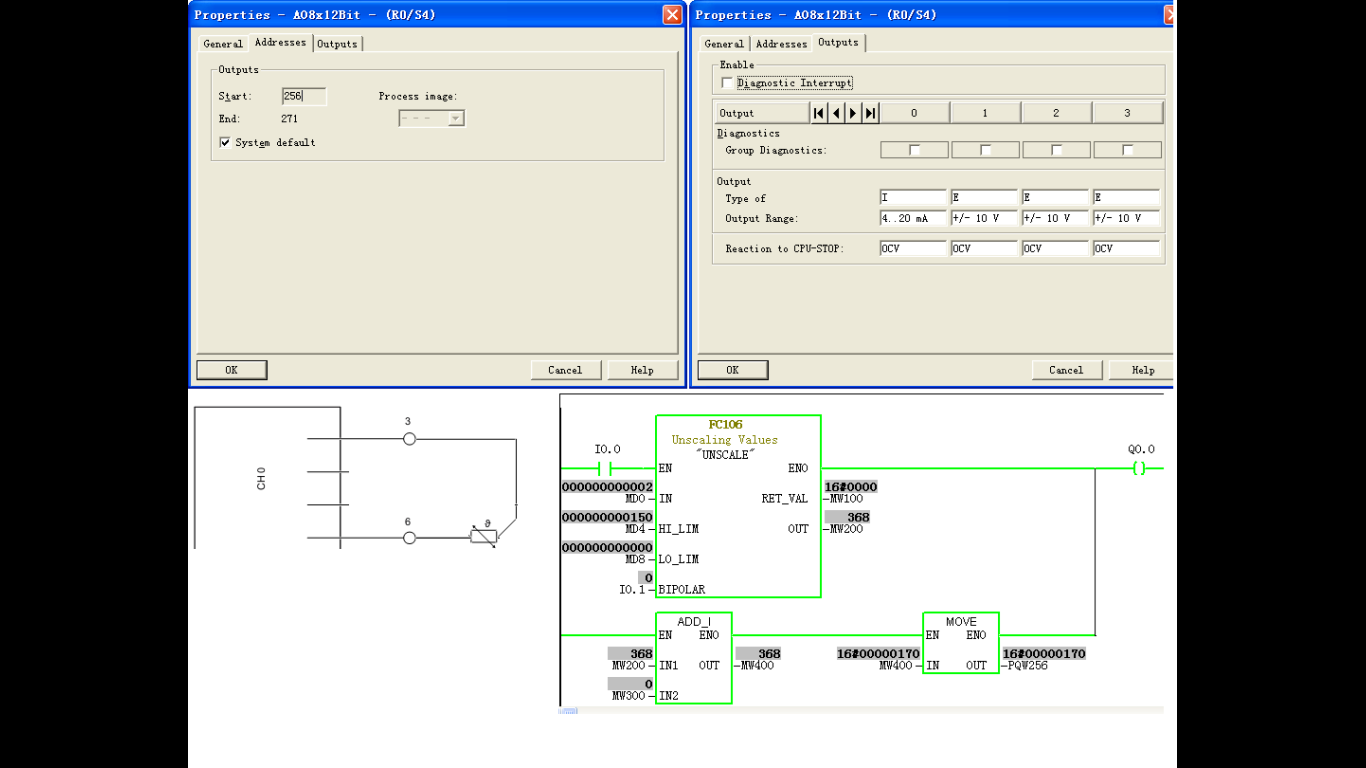The height and width of the screenshot is (768, 1366).
Task: Open Help from right Properties window
Action: point(1143,370)
